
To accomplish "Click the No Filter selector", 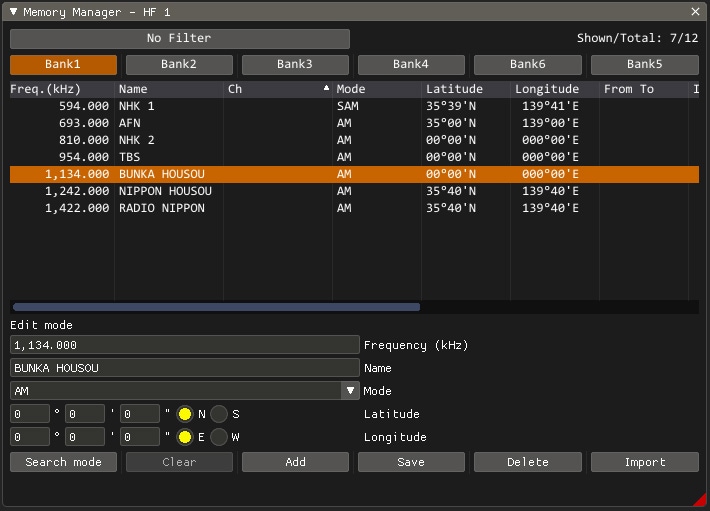I will [180, 38].
